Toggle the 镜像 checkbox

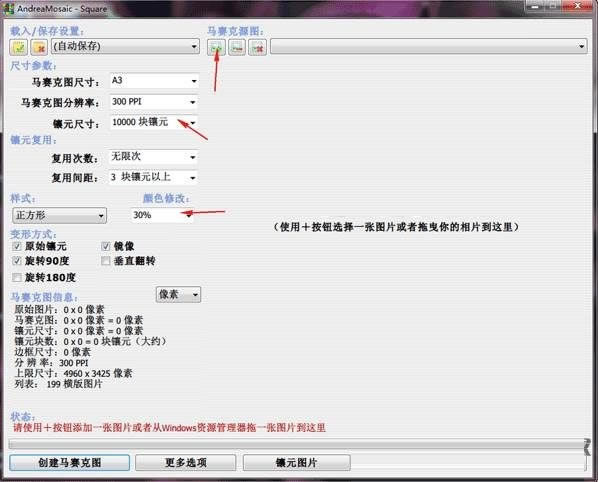(x=106, y=246)
